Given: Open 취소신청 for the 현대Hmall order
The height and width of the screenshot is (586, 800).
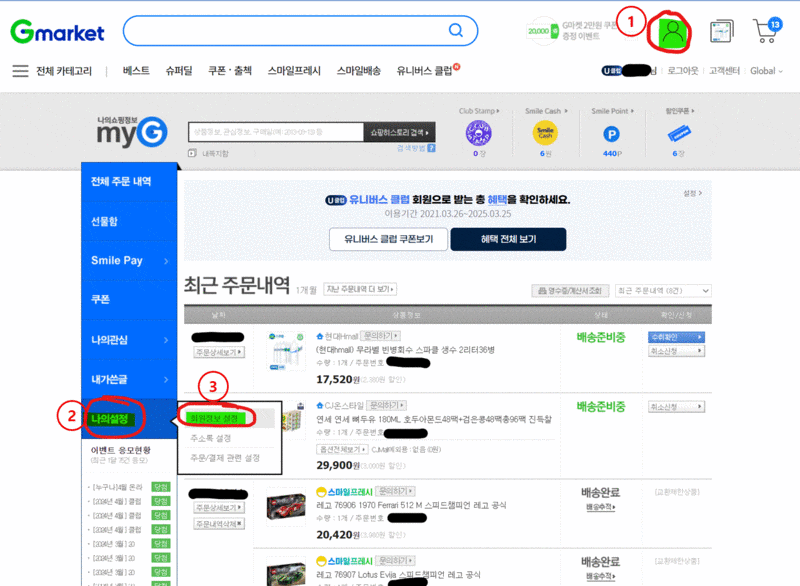Looking at the screenshot, I should click(676, 351).
